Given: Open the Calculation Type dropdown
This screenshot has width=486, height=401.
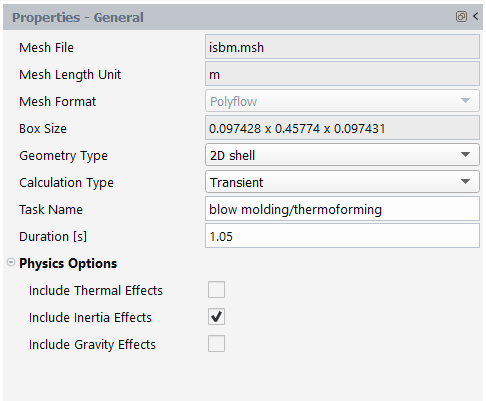Looking at the screenshot, I should 342,182.
